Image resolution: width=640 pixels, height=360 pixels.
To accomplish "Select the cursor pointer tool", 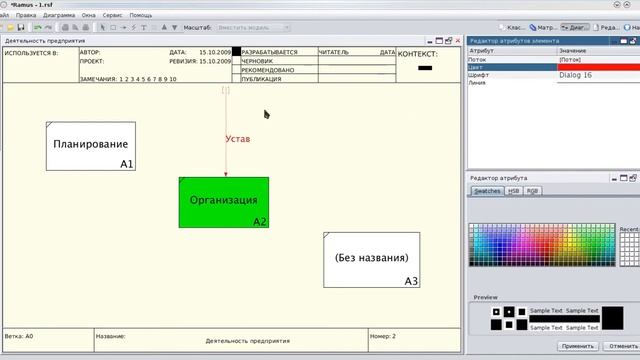I will click(x=102, y=27).
